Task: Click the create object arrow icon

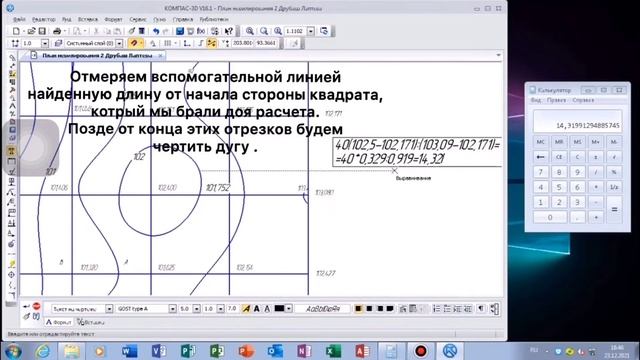Action: [x=27, y=306]
